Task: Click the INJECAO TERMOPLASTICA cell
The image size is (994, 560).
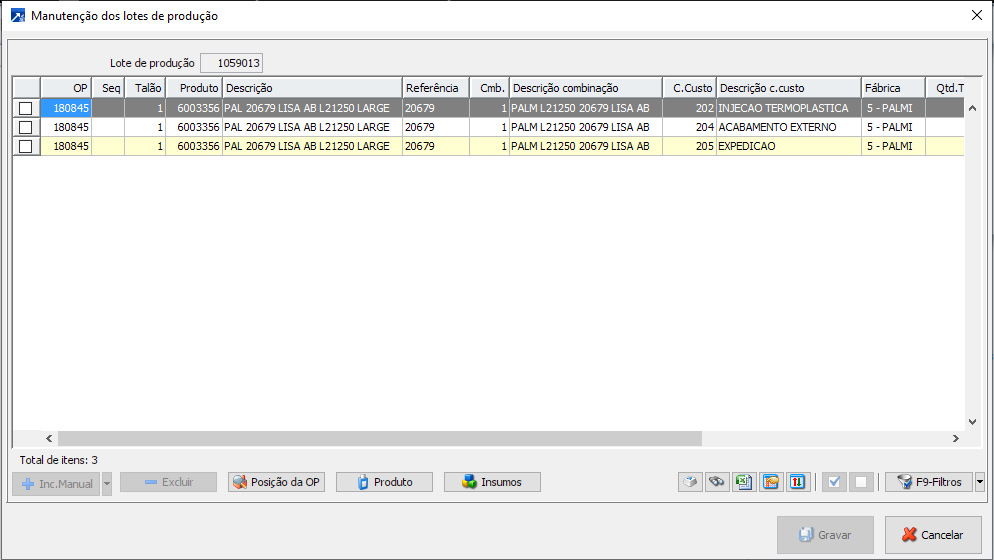Action: (x=789, y=108)
